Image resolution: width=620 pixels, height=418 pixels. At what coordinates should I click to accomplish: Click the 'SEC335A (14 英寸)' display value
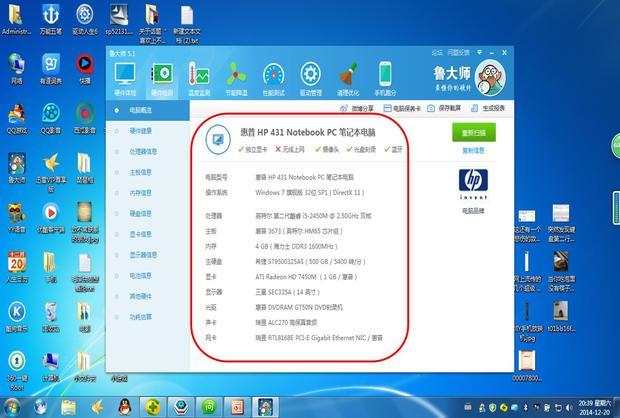287,292
